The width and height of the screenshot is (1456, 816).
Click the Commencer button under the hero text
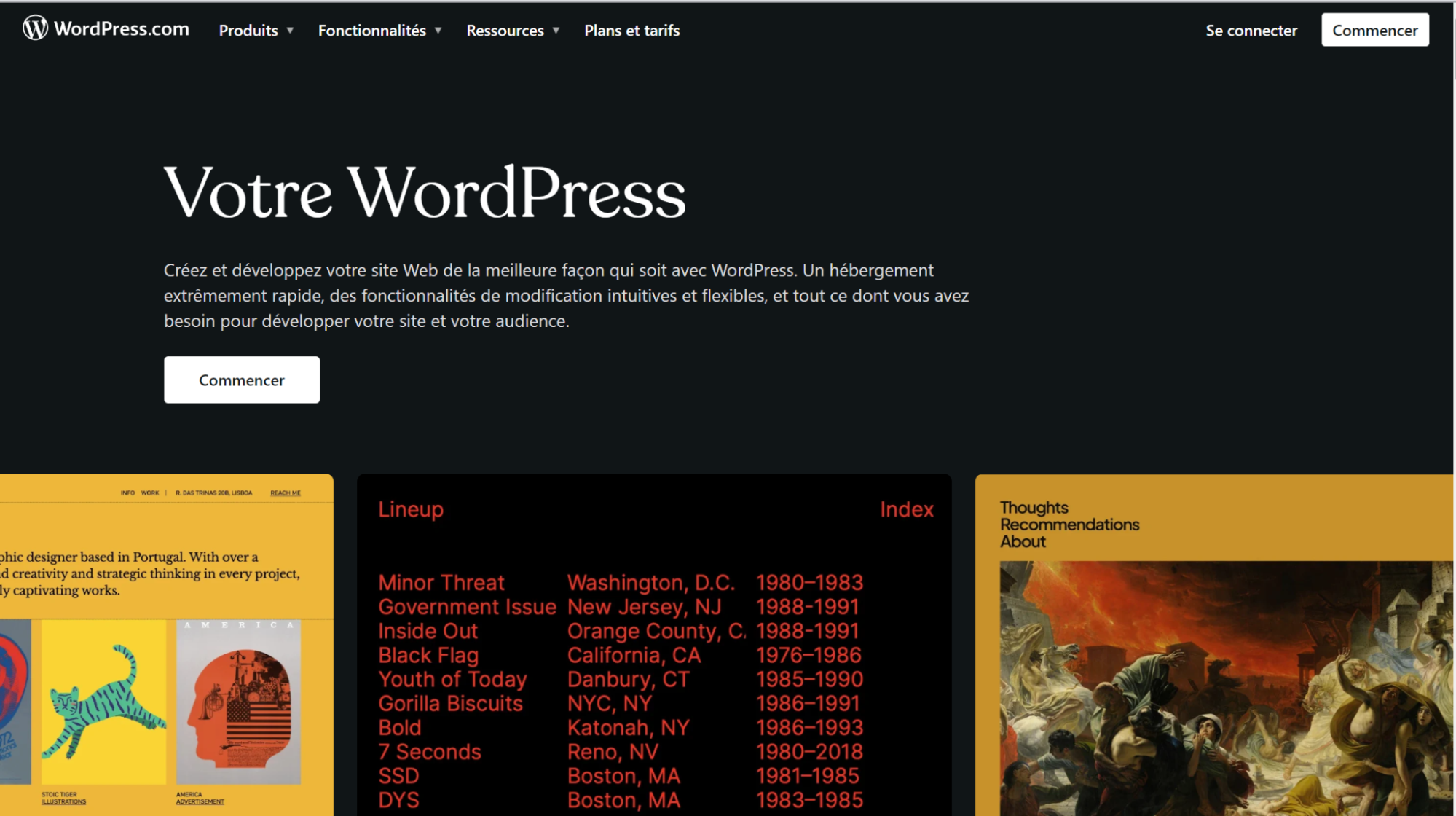[x=241, y=380]
